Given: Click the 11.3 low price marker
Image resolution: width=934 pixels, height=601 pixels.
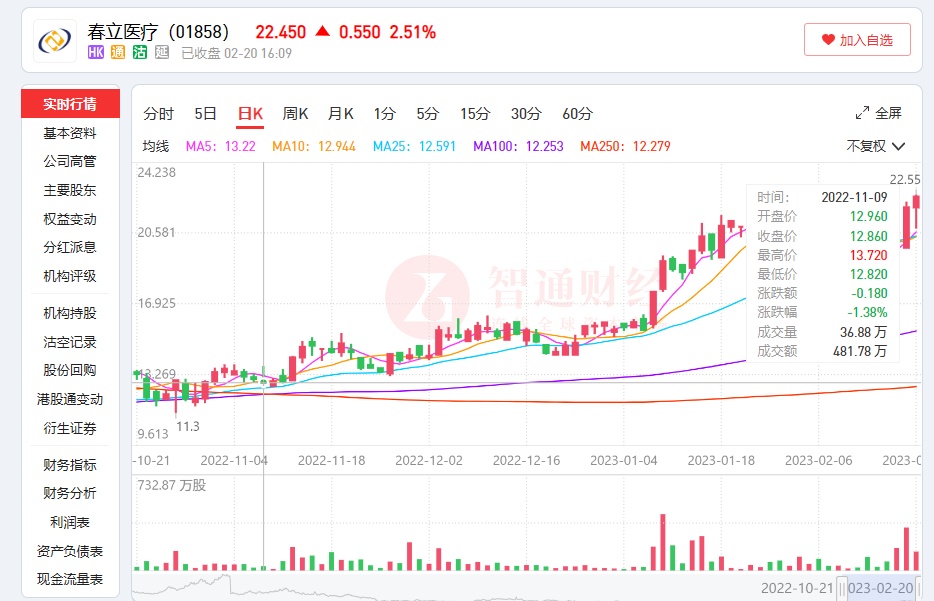Looking at the screenshot, I should [188, 426].
